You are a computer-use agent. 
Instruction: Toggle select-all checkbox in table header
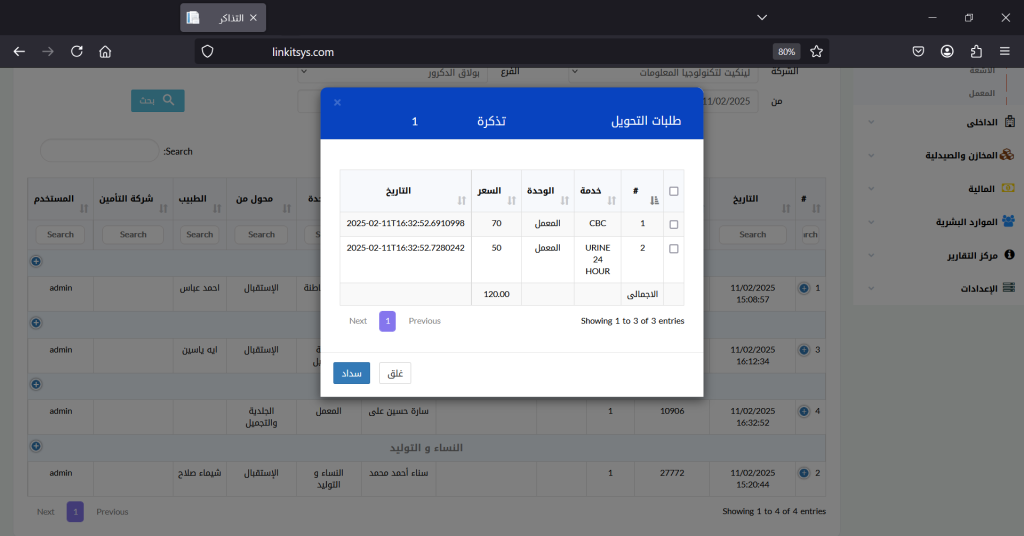[x=673, y=191]
